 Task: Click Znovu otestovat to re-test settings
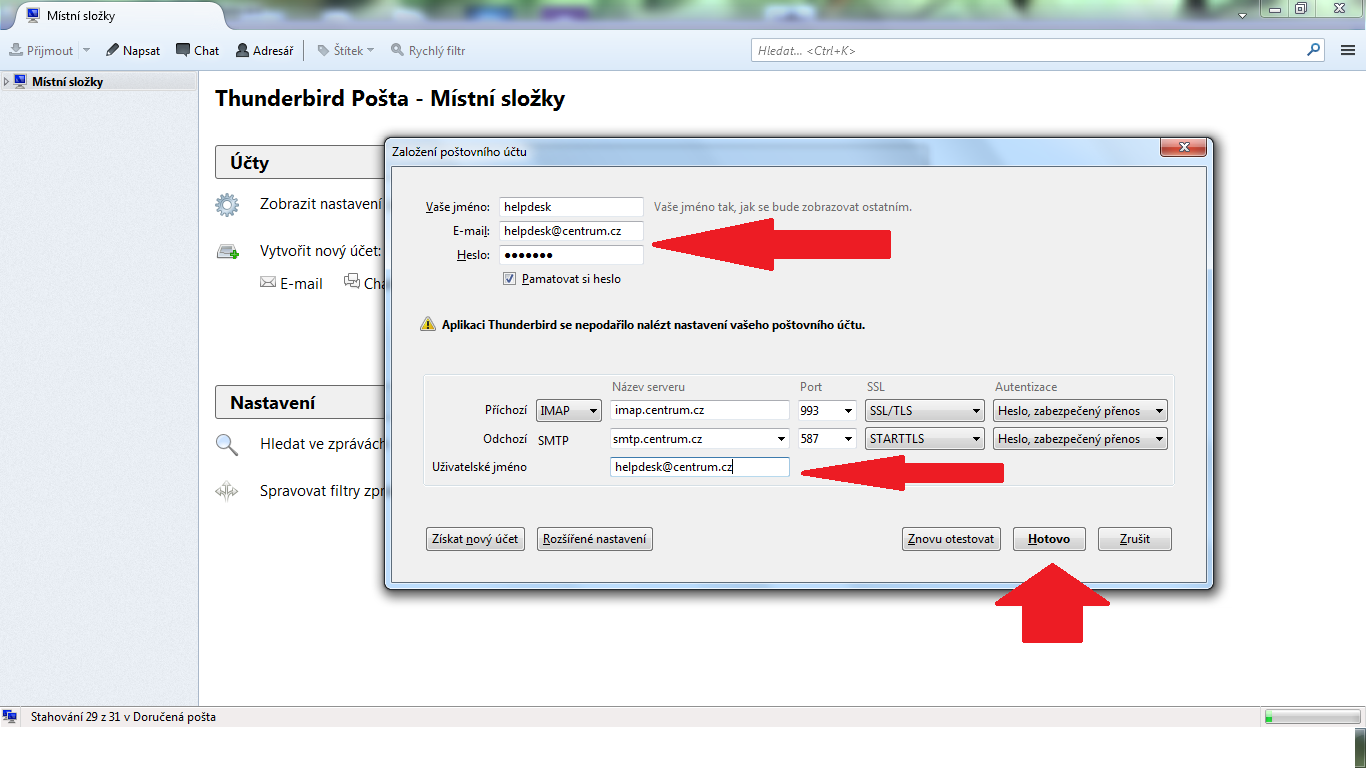(951, 539)
